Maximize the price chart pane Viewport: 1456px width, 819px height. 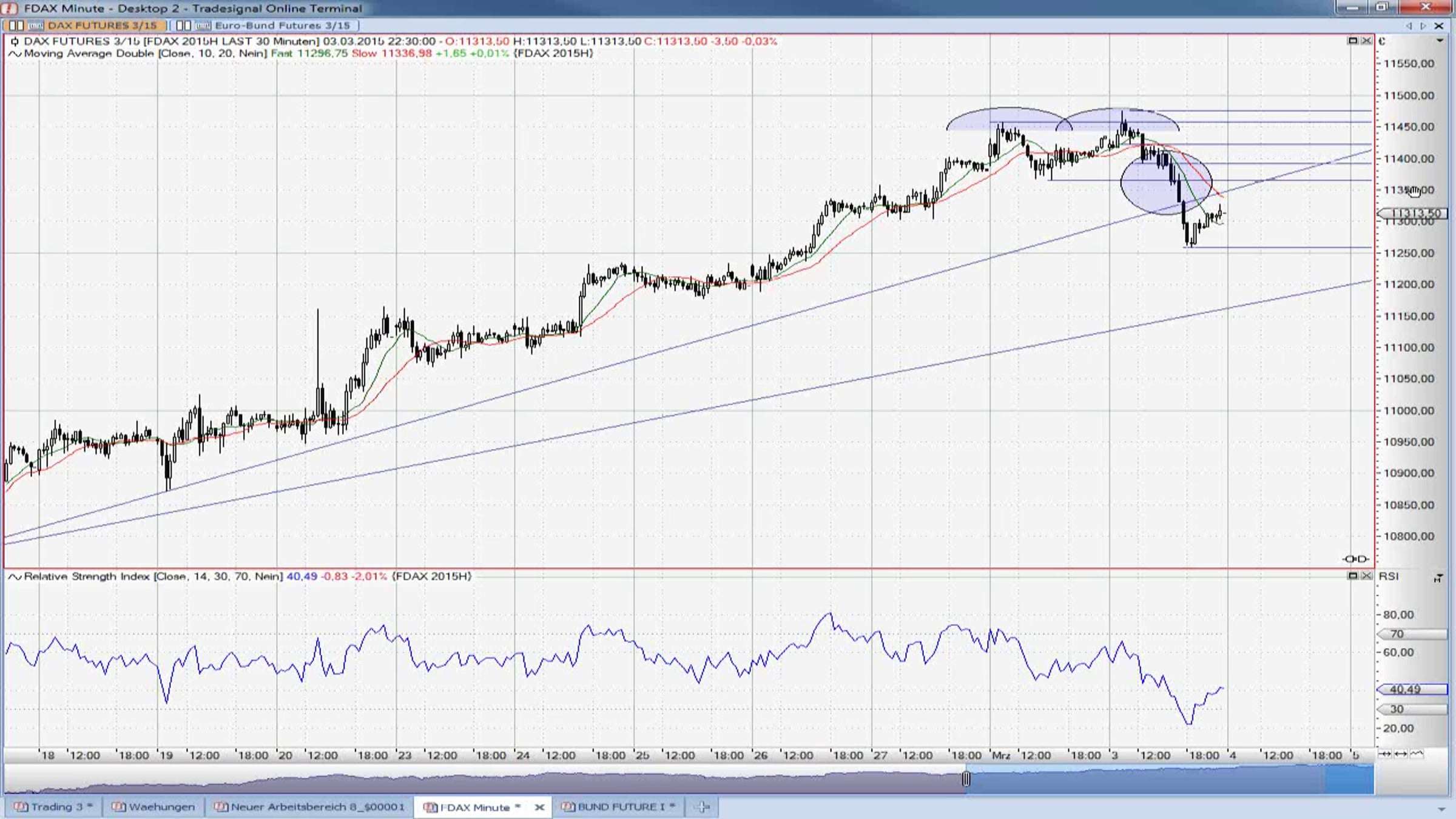(x=1353, y=41)
